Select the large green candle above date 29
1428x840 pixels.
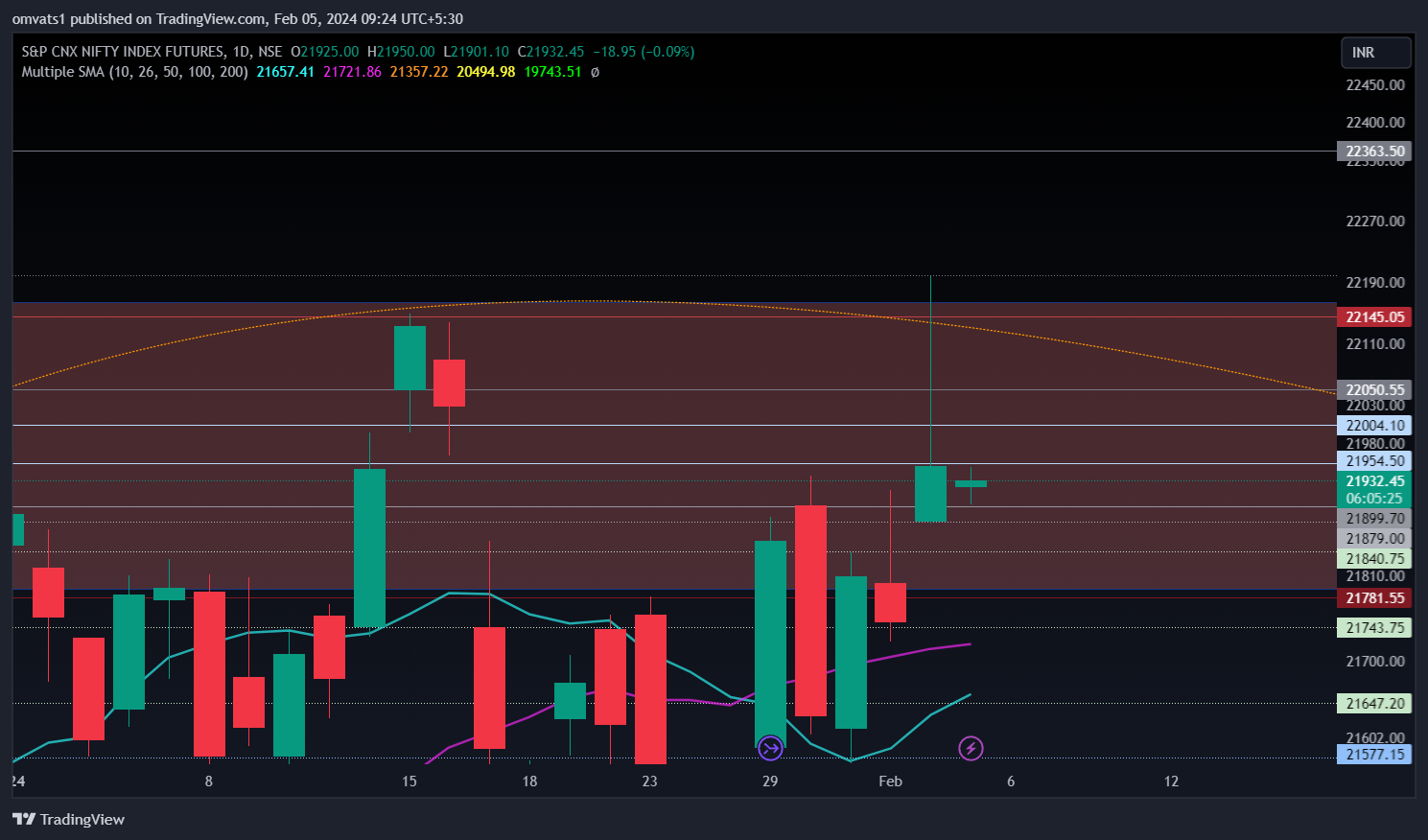point(770,644)
